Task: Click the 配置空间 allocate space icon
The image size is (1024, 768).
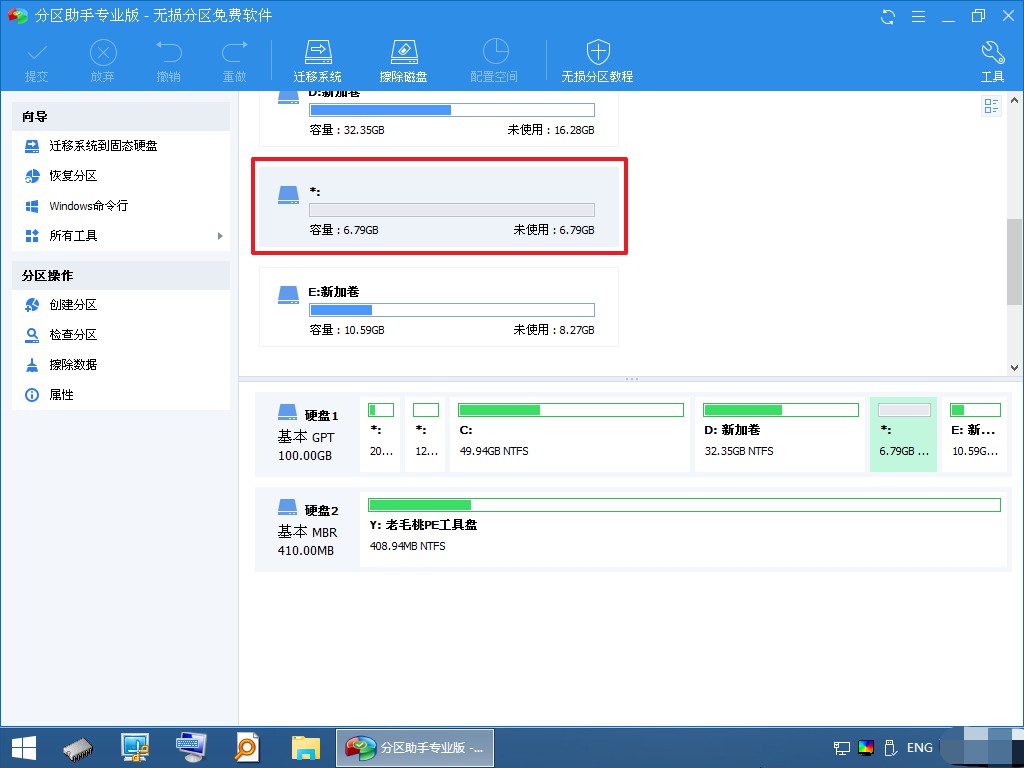Action: pyautogui.click(x=494, y=61)
